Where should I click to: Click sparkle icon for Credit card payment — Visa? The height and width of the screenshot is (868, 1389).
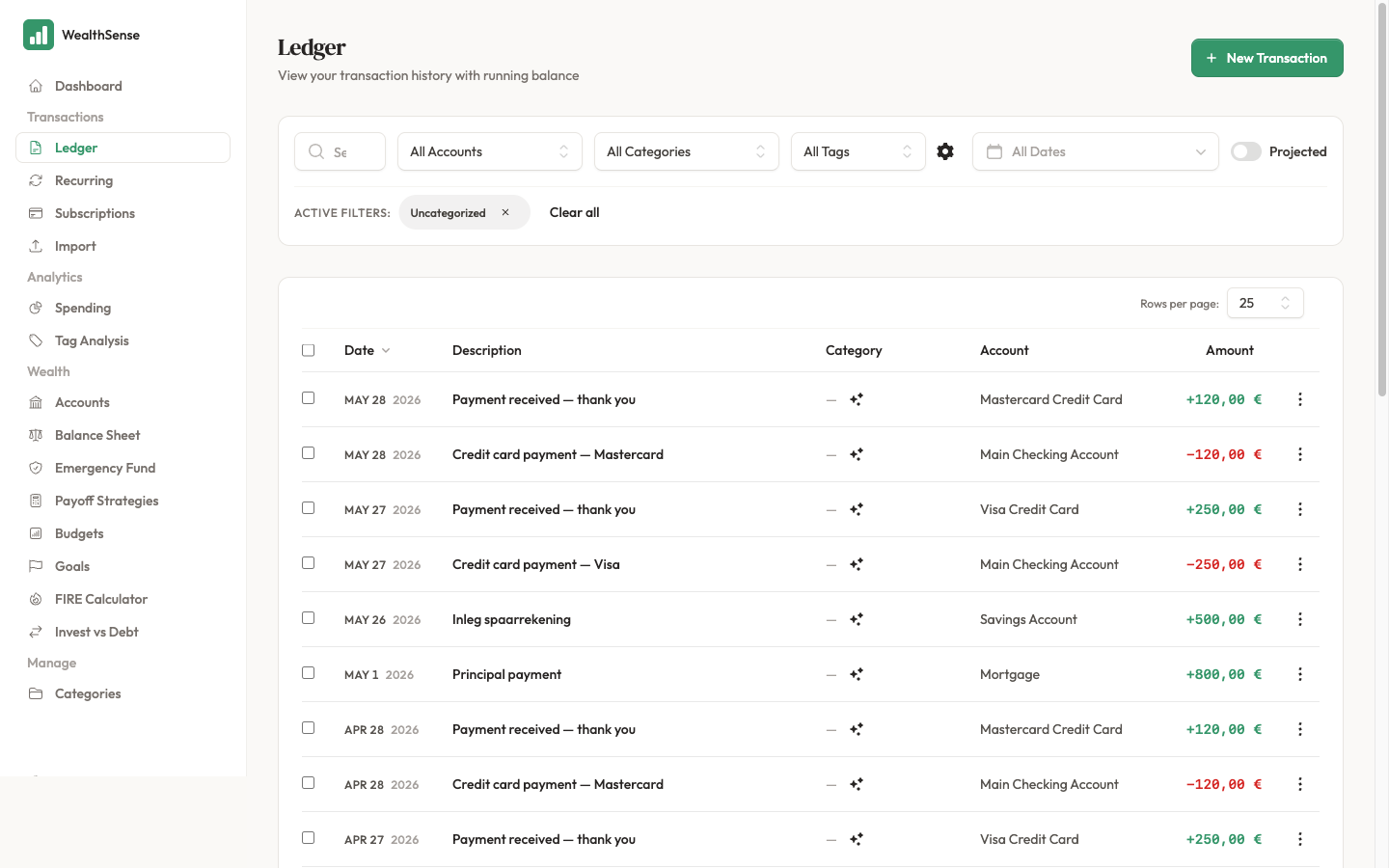(x=857, y=564)
